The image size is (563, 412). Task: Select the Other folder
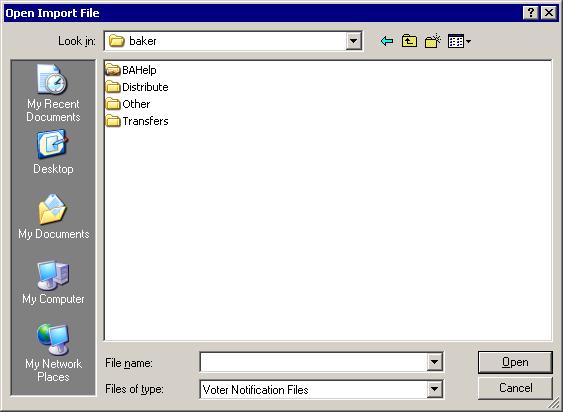128,104
